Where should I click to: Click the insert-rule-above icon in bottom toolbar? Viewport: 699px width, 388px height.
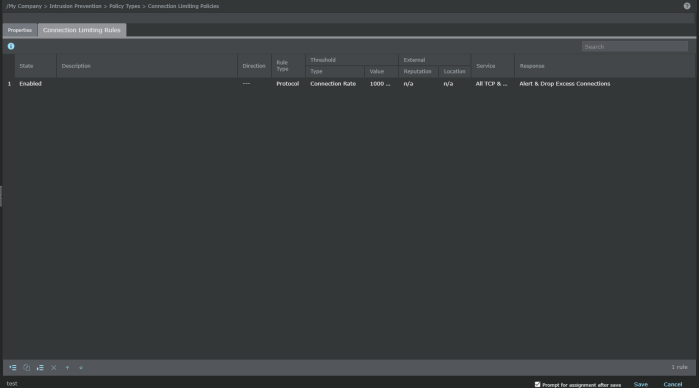click(13, 367)
